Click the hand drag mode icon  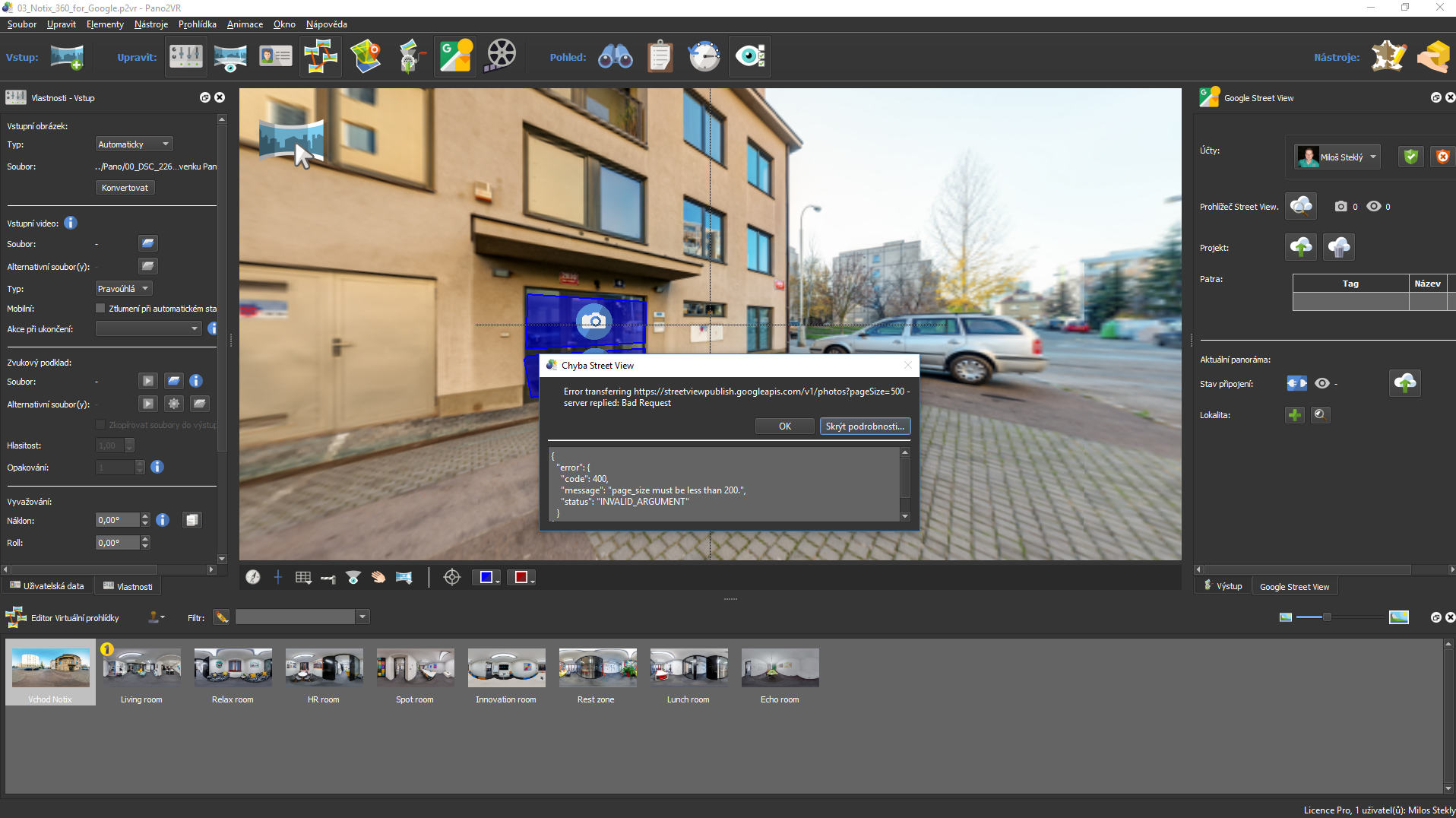378,577
